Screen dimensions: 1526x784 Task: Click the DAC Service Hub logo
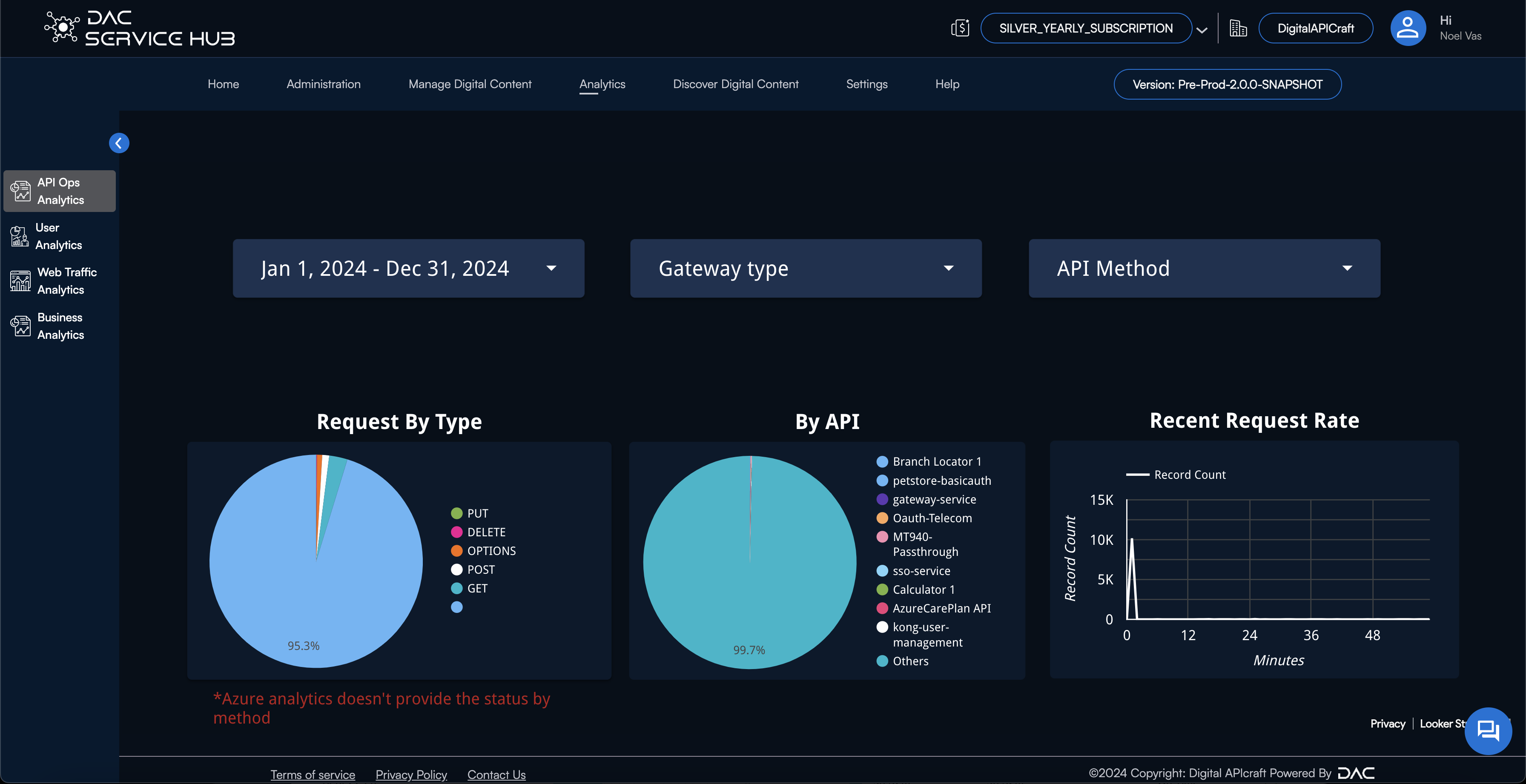(x=140, y=28)
